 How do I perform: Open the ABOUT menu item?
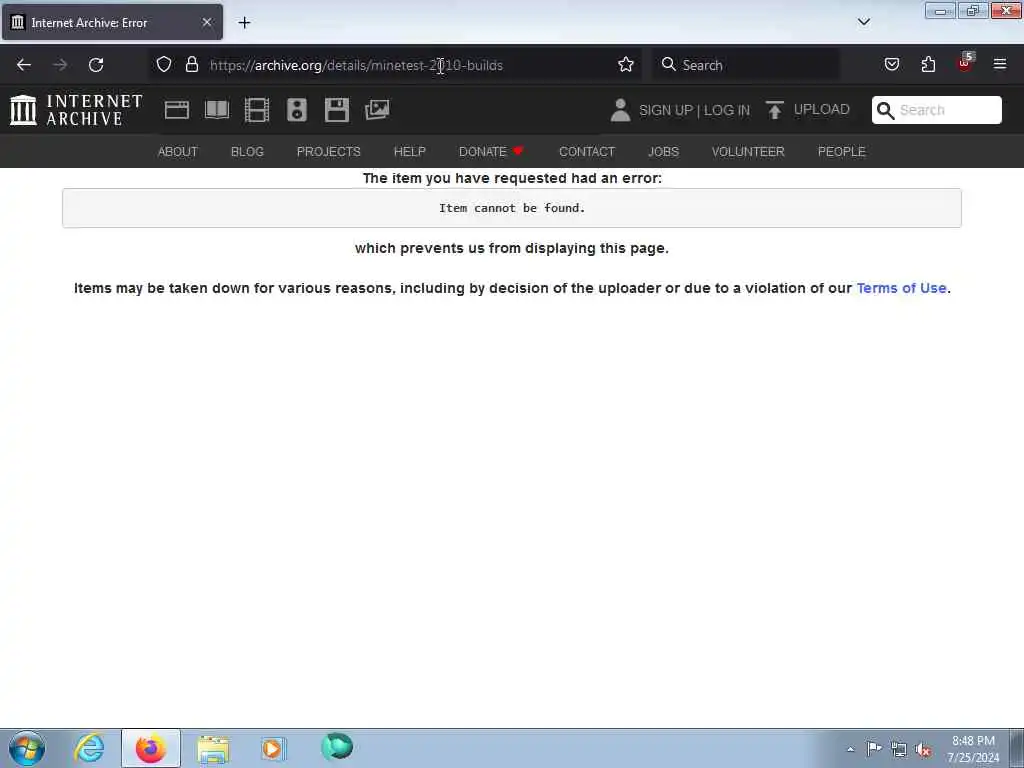[x=178, y=152]
